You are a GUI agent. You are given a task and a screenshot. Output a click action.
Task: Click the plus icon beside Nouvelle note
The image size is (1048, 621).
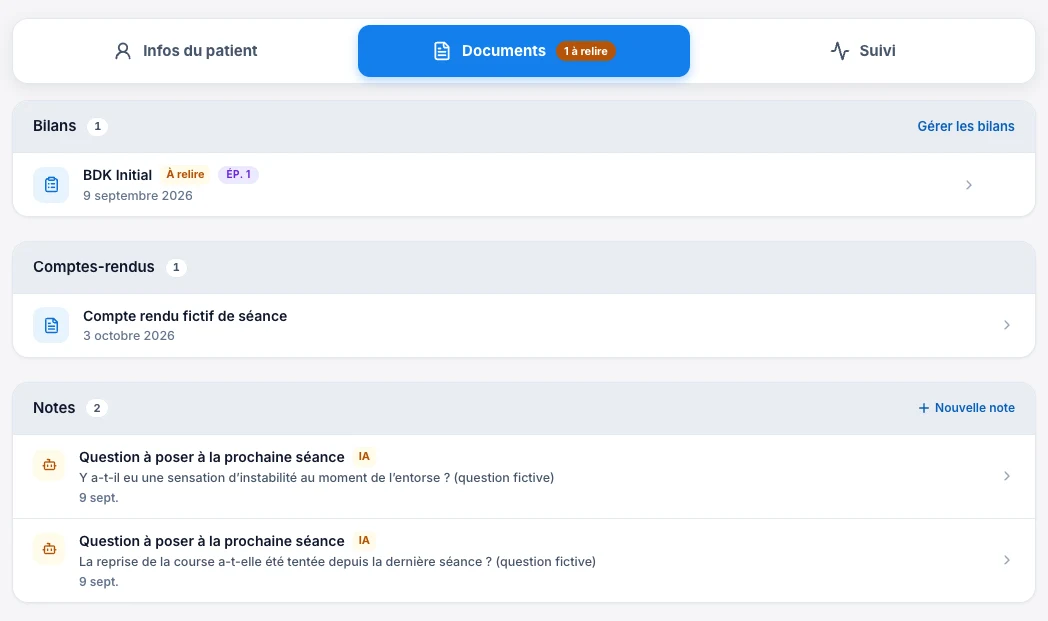[x=924, y=408]
